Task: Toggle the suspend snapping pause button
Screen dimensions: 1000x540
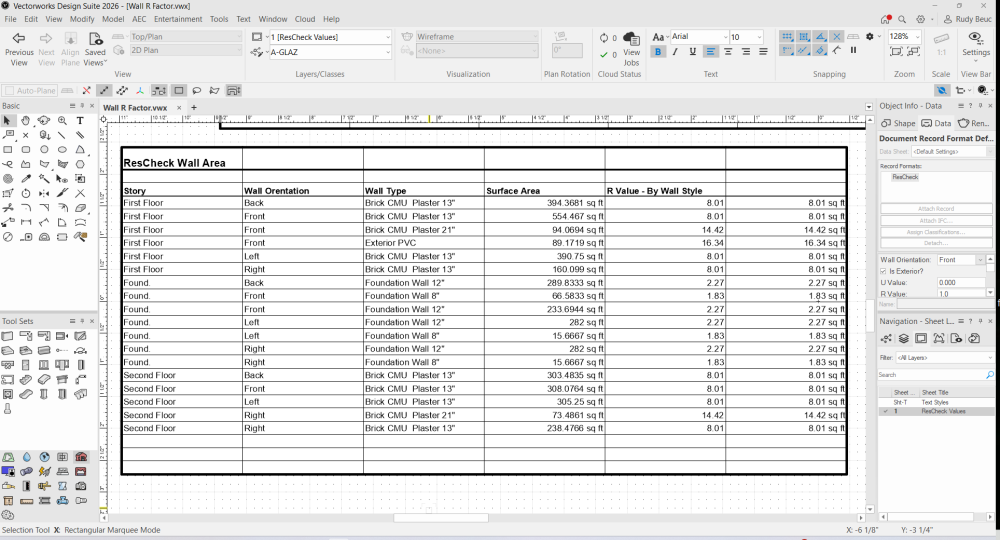Action: point(853,51)
